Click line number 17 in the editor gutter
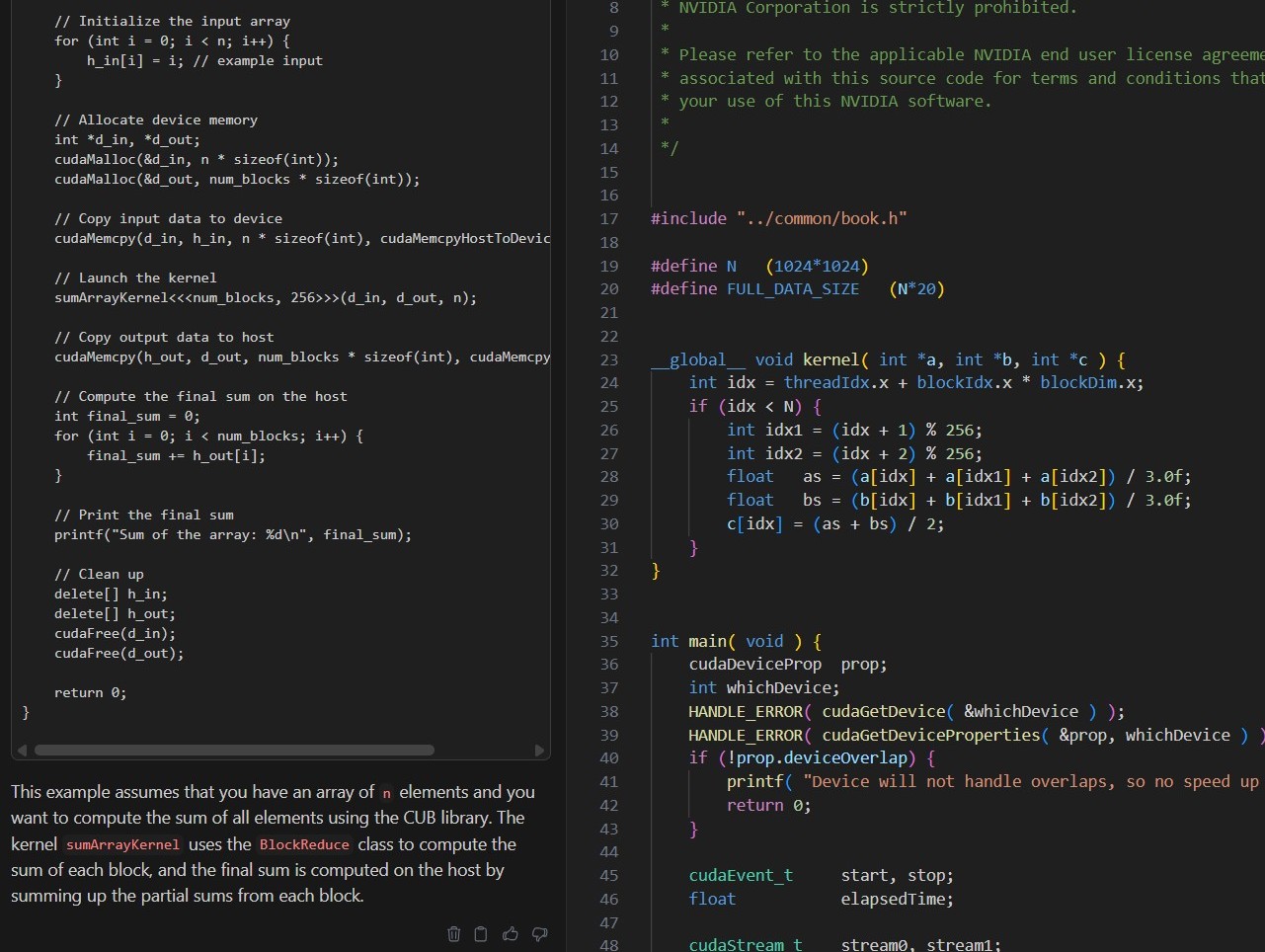This screenshot has width=1265, height=952. [609, 218]
